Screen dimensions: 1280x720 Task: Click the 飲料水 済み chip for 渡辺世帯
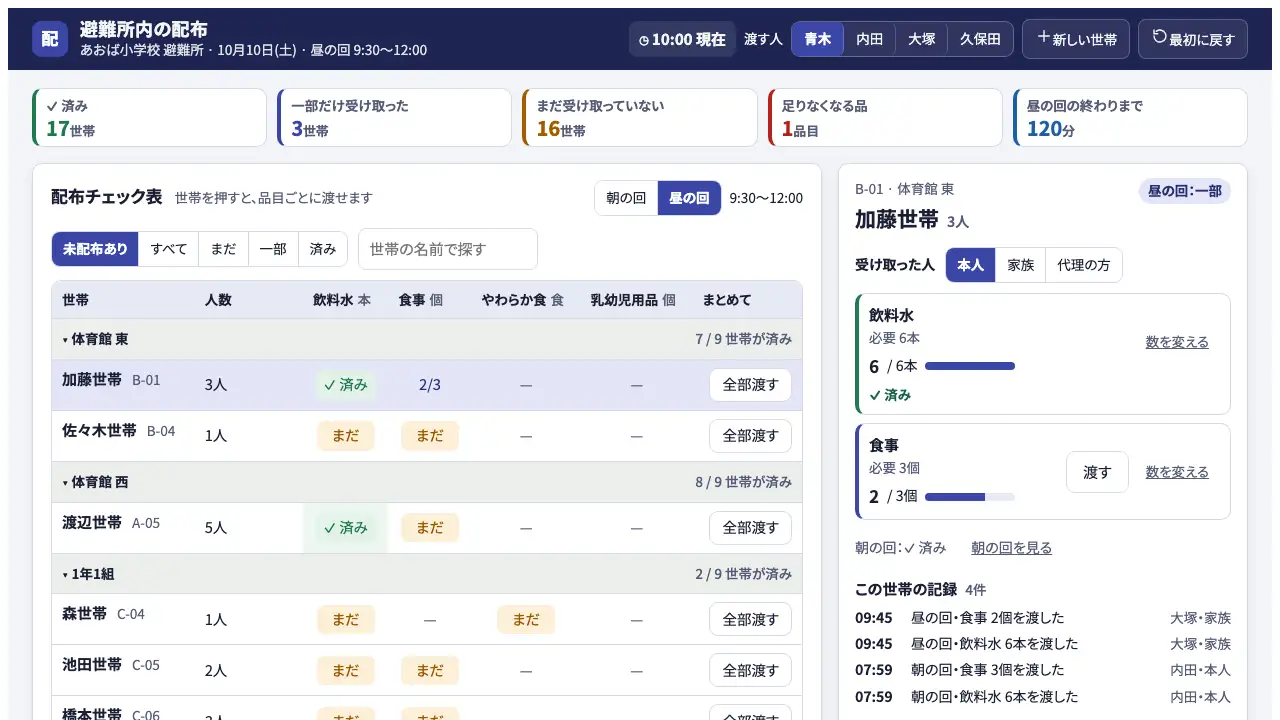tap(345, 528)
